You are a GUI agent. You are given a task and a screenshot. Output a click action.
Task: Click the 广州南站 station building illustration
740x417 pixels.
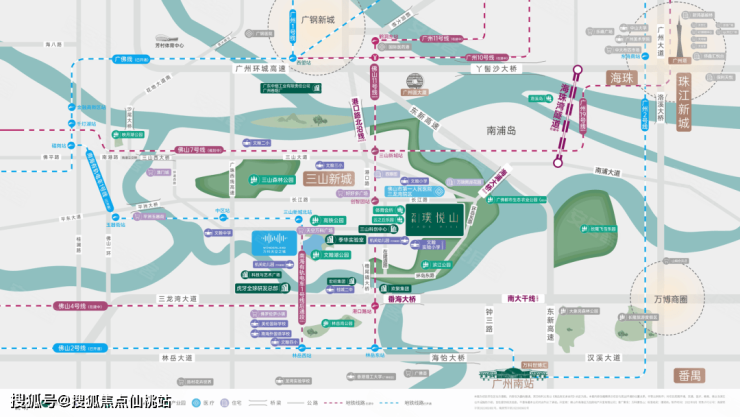pyautogui.click(x=513, y=374)
